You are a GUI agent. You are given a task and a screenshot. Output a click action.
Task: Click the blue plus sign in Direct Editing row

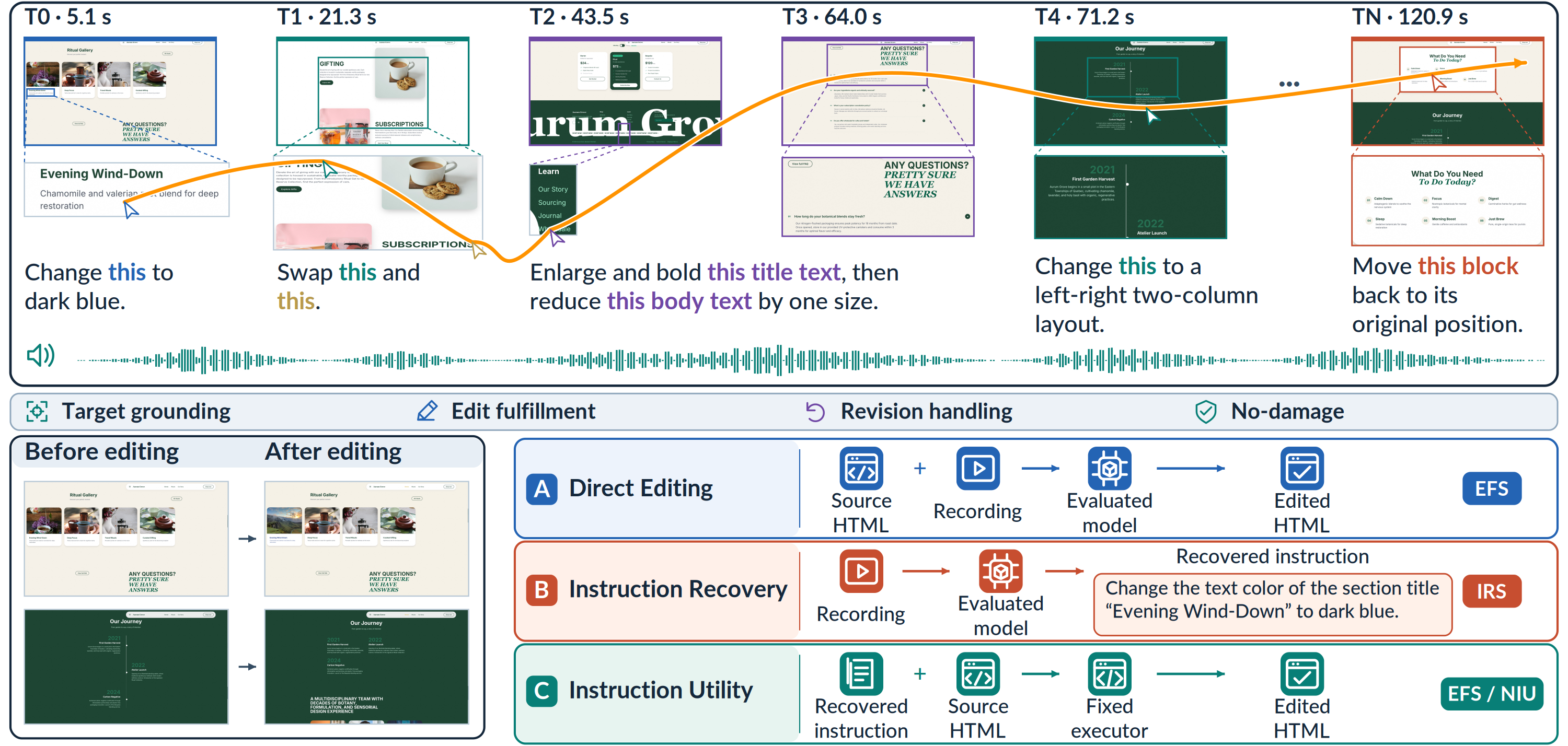pyautogui.click(x=920, y=468)
